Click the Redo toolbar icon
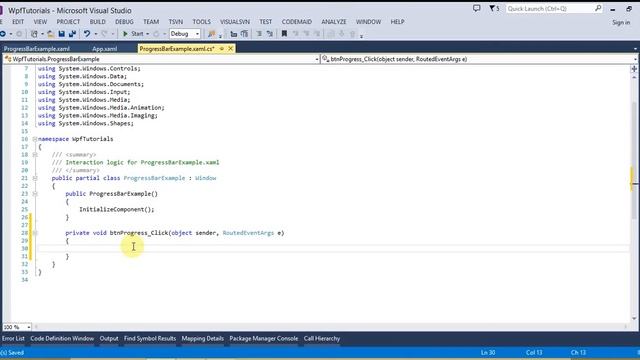 [104, 34]
